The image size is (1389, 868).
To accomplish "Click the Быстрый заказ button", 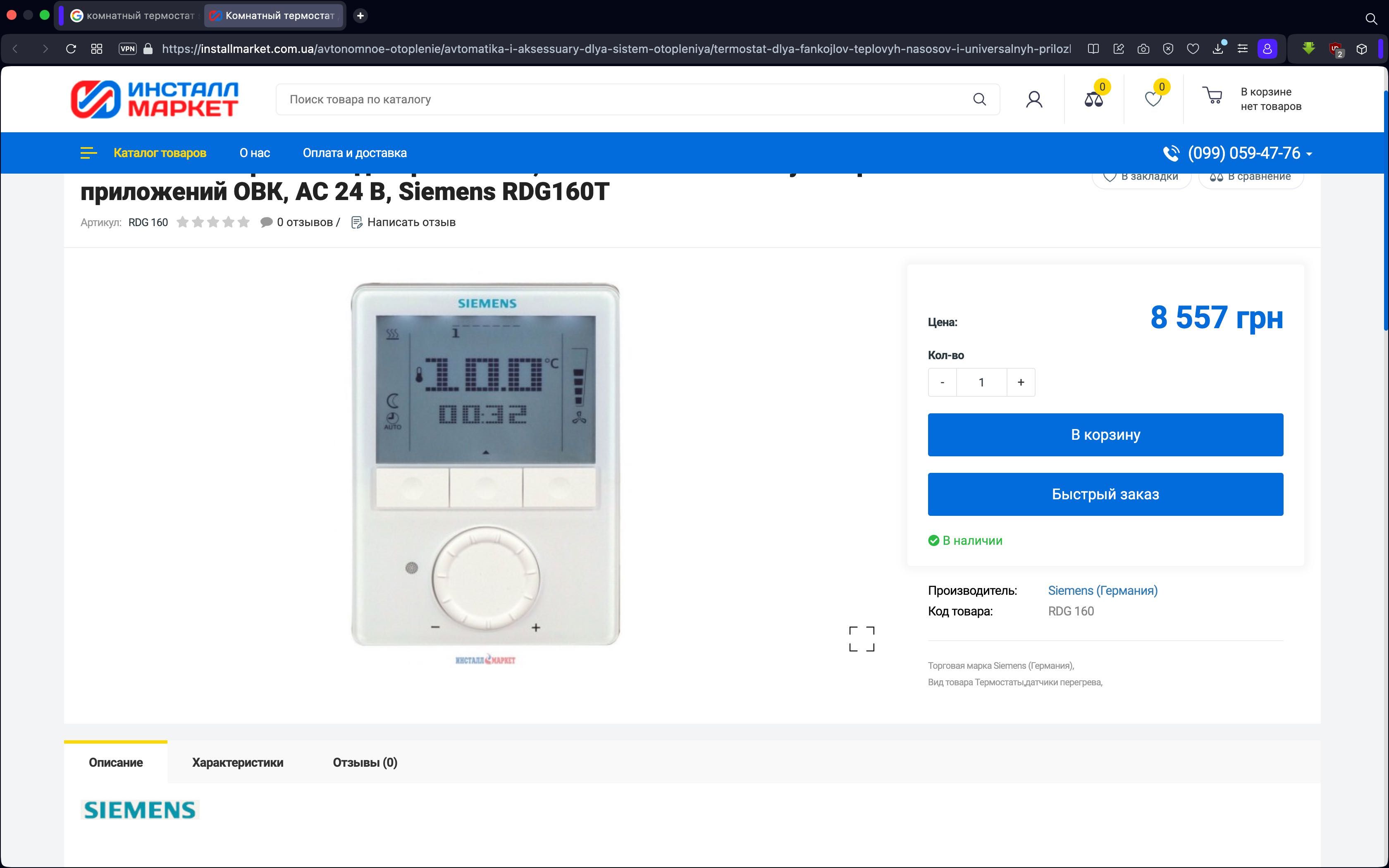I will (1105, 494).
